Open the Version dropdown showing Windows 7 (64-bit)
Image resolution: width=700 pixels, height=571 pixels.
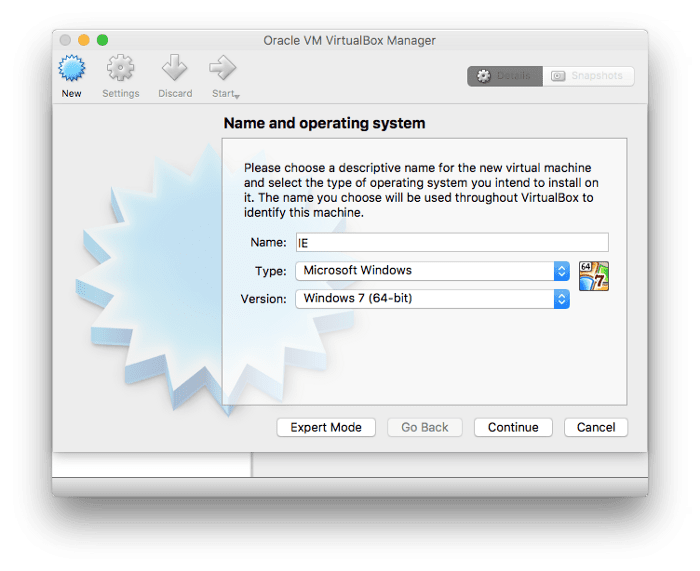point(432,298)
